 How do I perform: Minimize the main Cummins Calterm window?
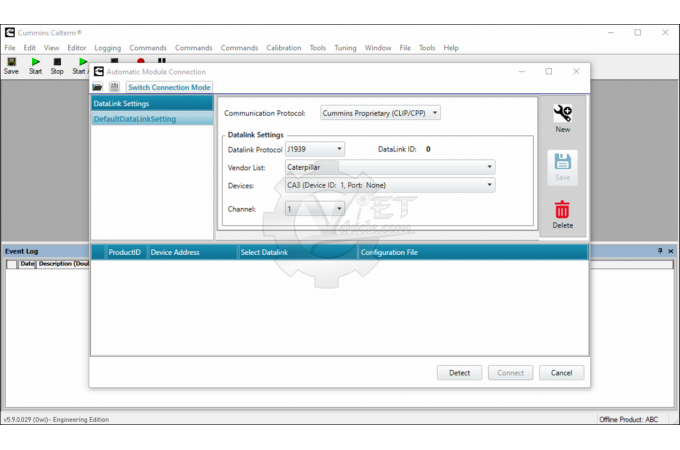coord(611,33)
